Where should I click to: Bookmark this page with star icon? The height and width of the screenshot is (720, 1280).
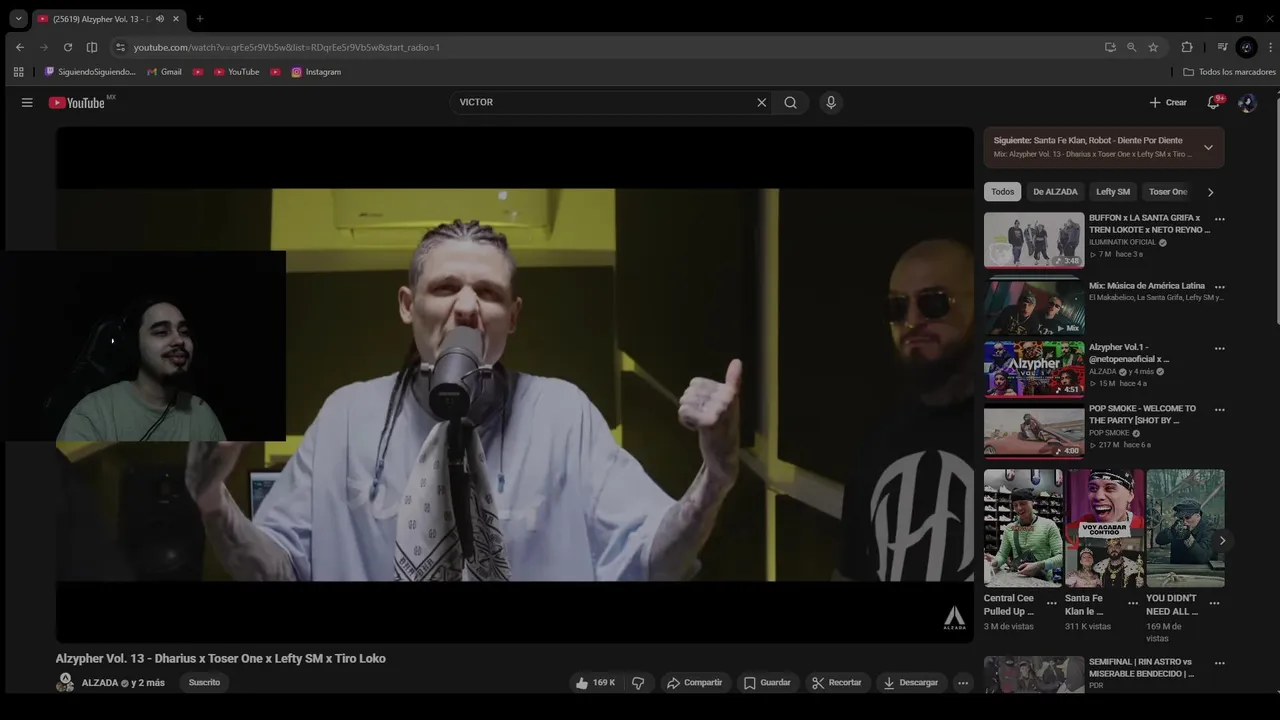point(1153,47)
